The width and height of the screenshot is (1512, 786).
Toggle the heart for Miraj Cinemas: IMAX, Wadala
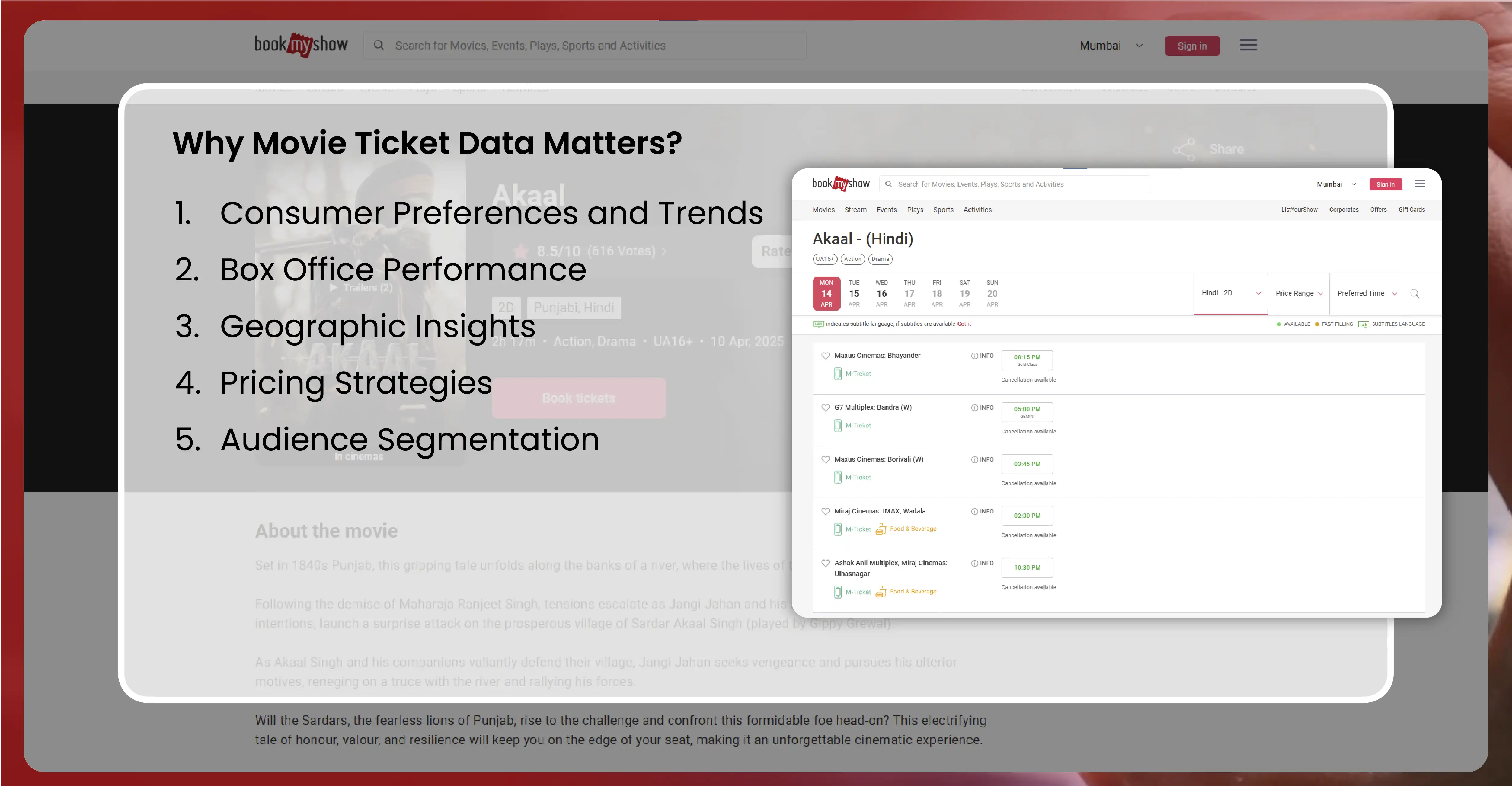826,511
